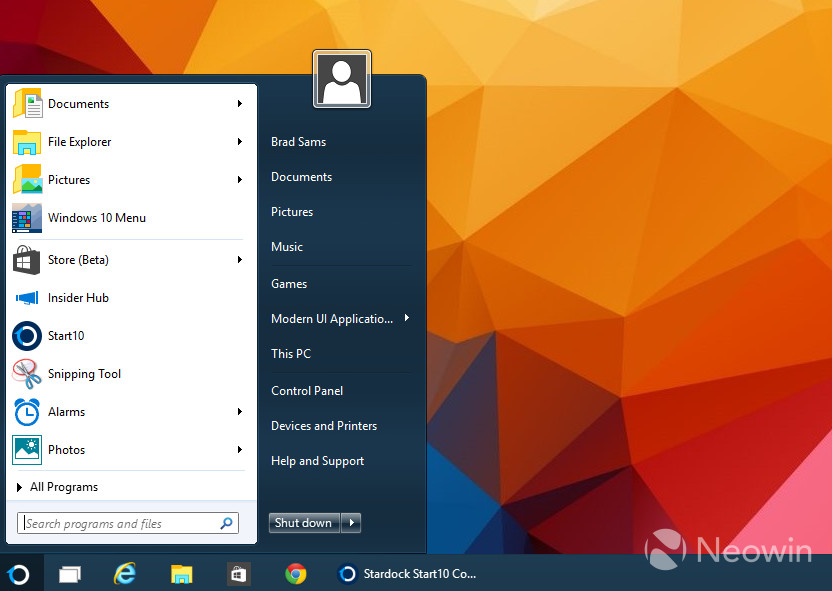The image size is (832, 591).
Task: Click the search magnifier icon
Action: [227, 523]
